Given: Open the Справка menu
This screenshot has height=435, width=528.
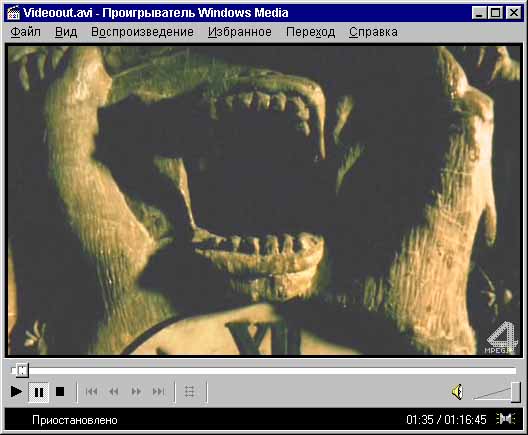Looking at the screenshot, I should click(x=373, y=32).
